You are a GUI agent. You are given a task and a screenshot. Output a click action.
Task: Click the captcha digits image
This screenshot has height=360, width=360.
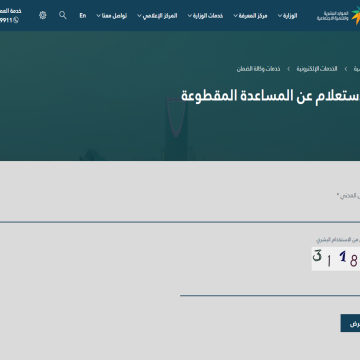[x=336, y=259]
